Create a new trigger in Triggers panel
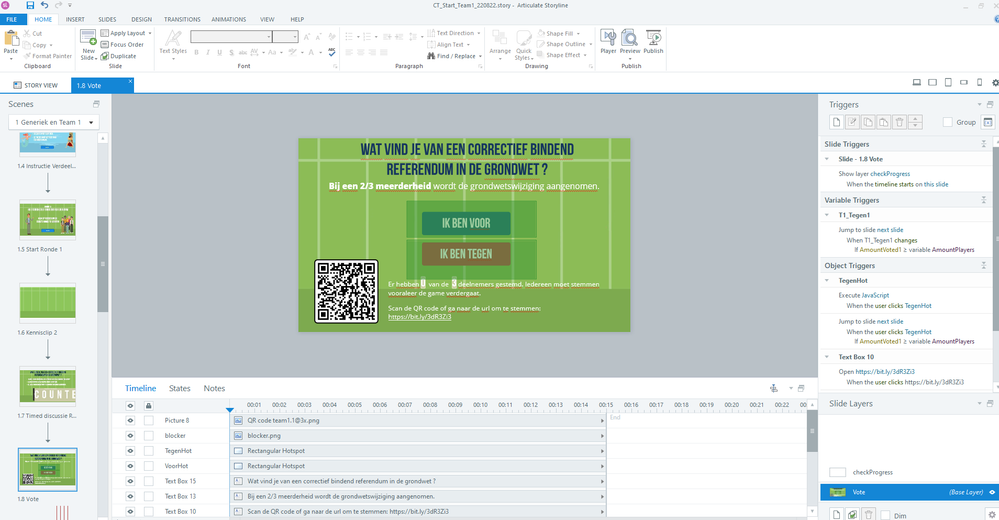This screenshot has height=520, width=999. (835, 122)
